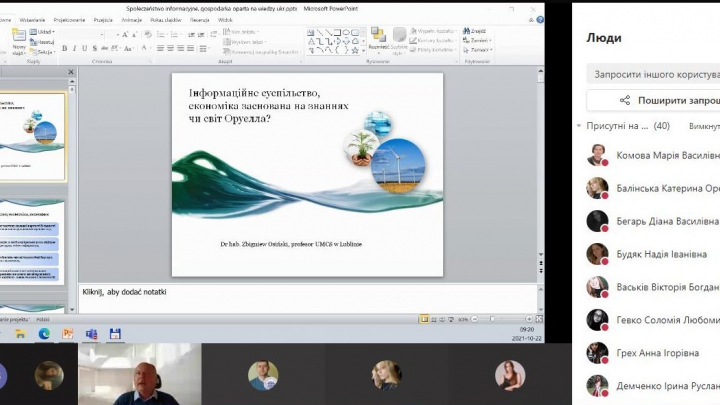The height and width of the screenshot is (405, 720).
Task: Switch to PowerPoint taskbar icon
Action: pos(68,334)
